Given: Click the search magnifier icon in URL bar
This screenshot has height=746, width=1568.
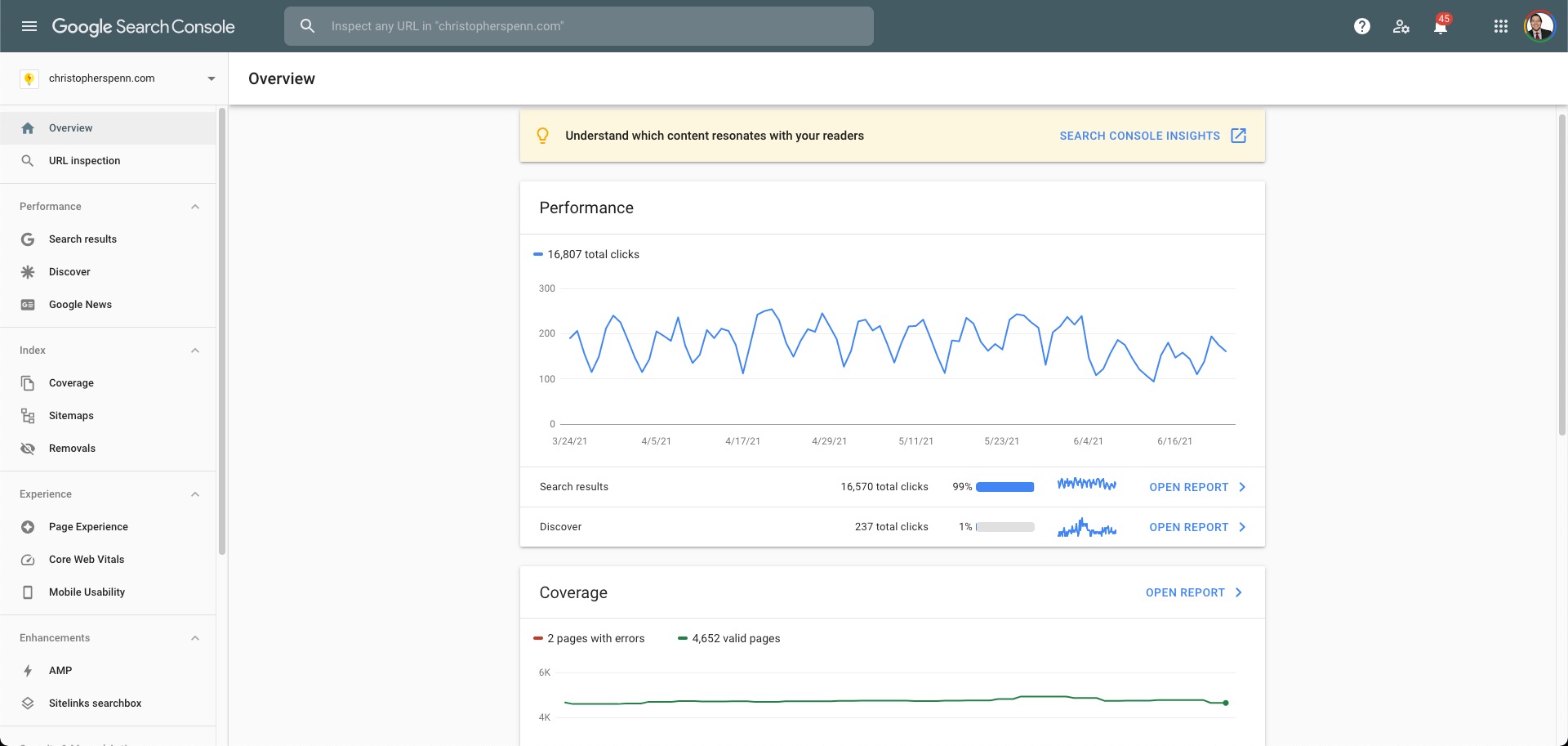Looking at the screenshot, I should click(x=307, y=26).
